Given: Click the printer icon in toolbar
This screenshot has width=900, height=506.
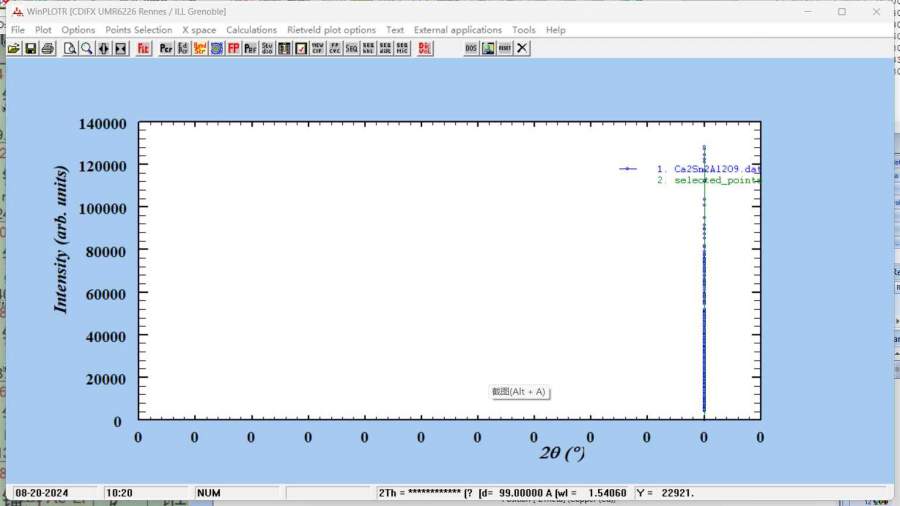Looking at the screenshot, I should pos(47,48).
